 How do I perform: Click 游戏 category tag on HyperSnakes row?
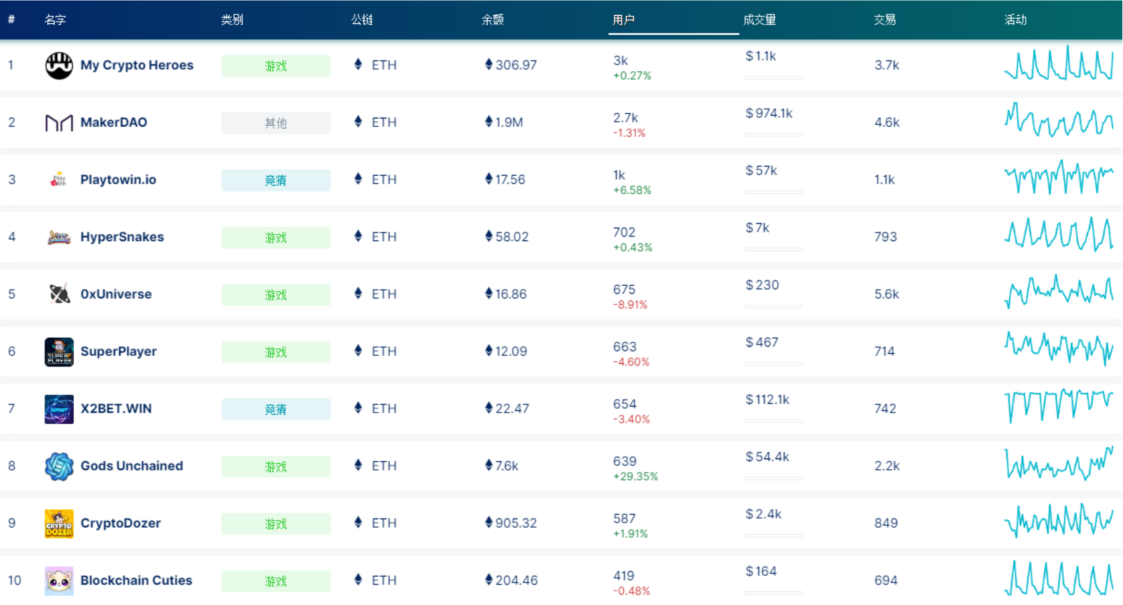[x=276, y=238]
